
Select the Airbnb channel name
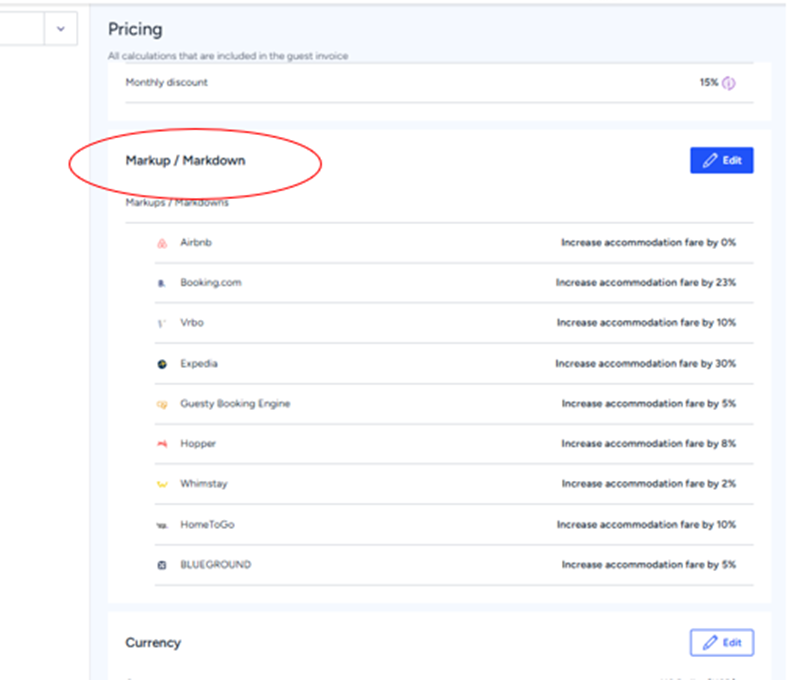point(196,243)
